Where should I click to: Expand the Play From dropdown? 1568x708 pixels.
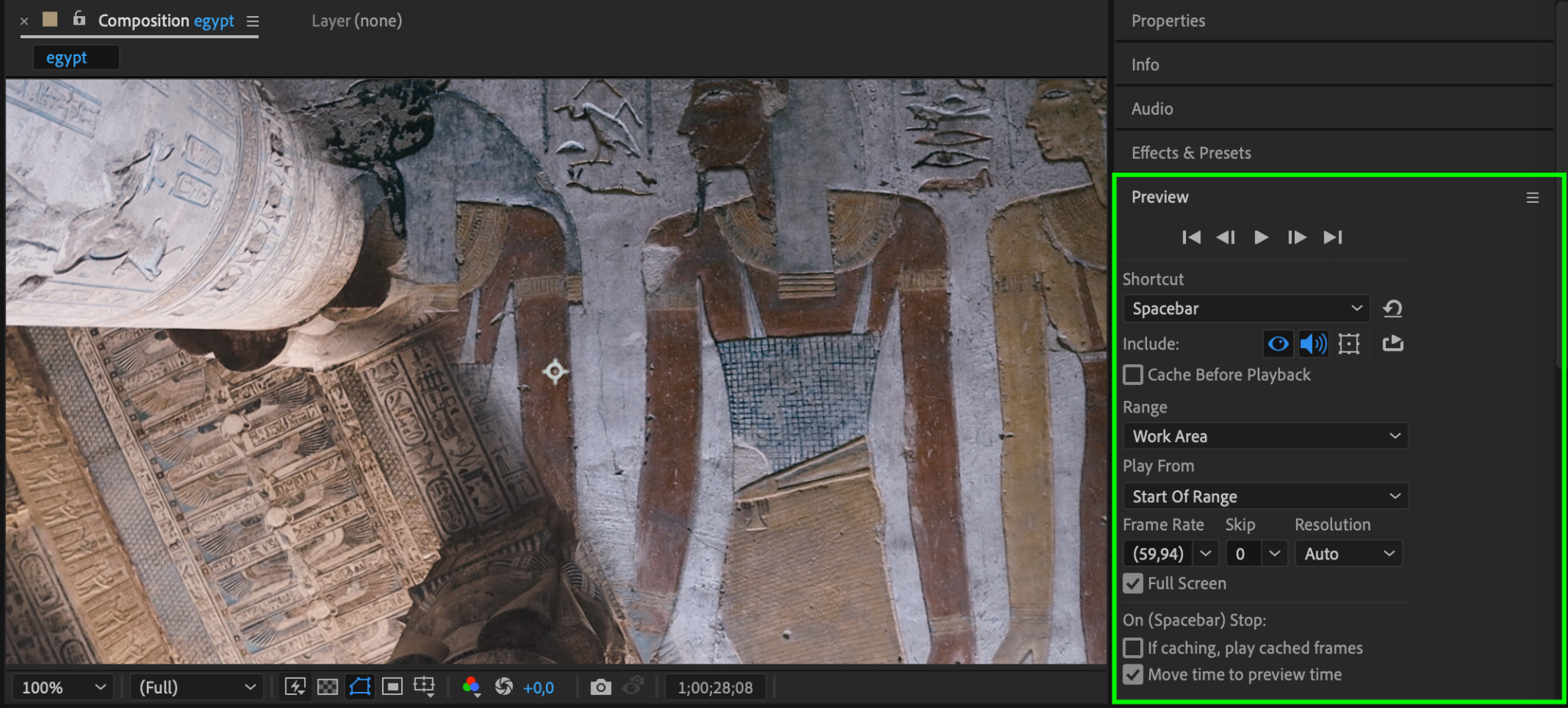point(1265,497)
